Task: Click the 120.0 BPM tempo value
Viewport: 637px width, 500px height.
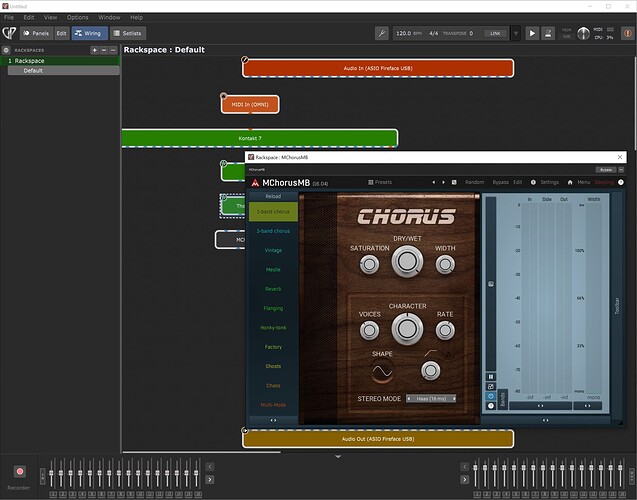Action: [403, 33]
